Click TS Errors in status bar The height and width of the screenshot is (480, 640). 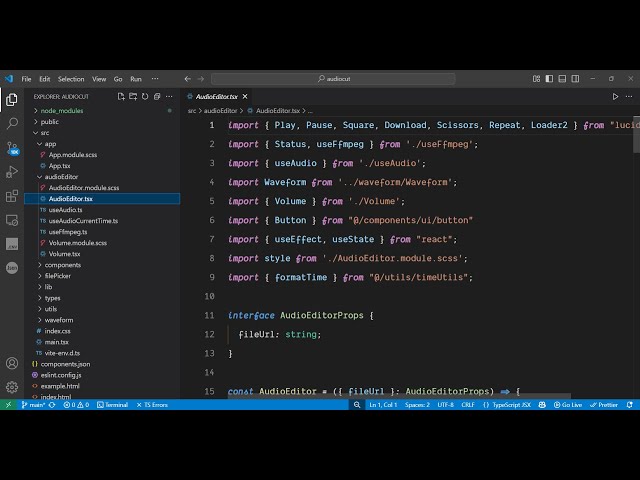coord(152,405)
